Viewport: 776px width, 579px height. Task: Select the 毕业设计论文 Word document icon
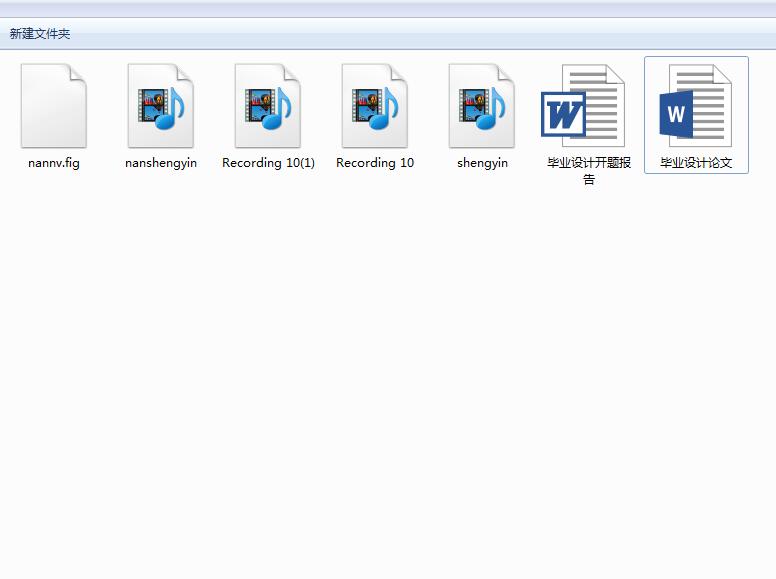click(695, 106)
